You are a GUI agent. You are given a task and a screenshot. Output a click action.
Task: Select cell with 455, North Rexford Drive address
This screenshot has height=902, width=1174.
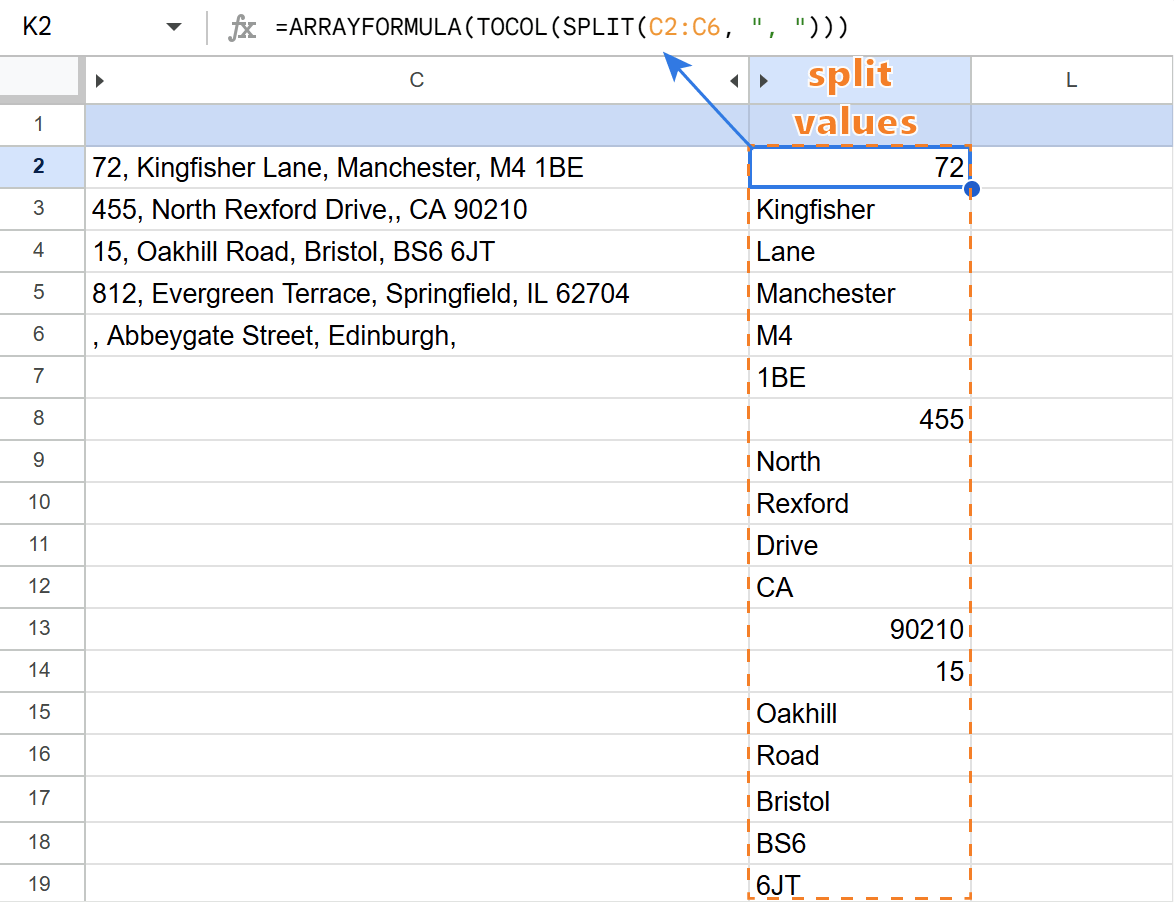tap(417, 209)
